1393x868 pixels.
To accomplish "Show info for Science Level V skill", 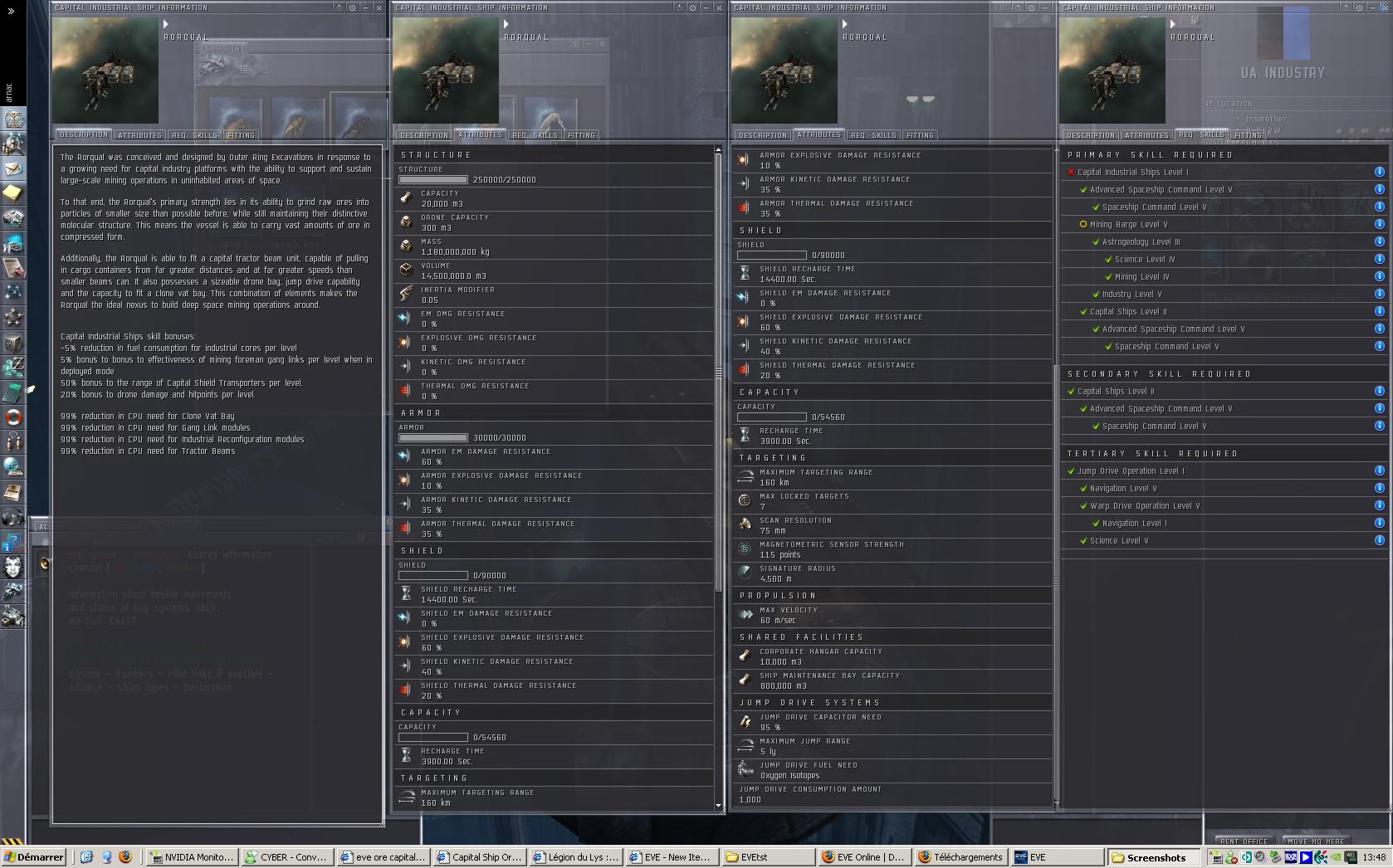I will [x=1379, y=540].
